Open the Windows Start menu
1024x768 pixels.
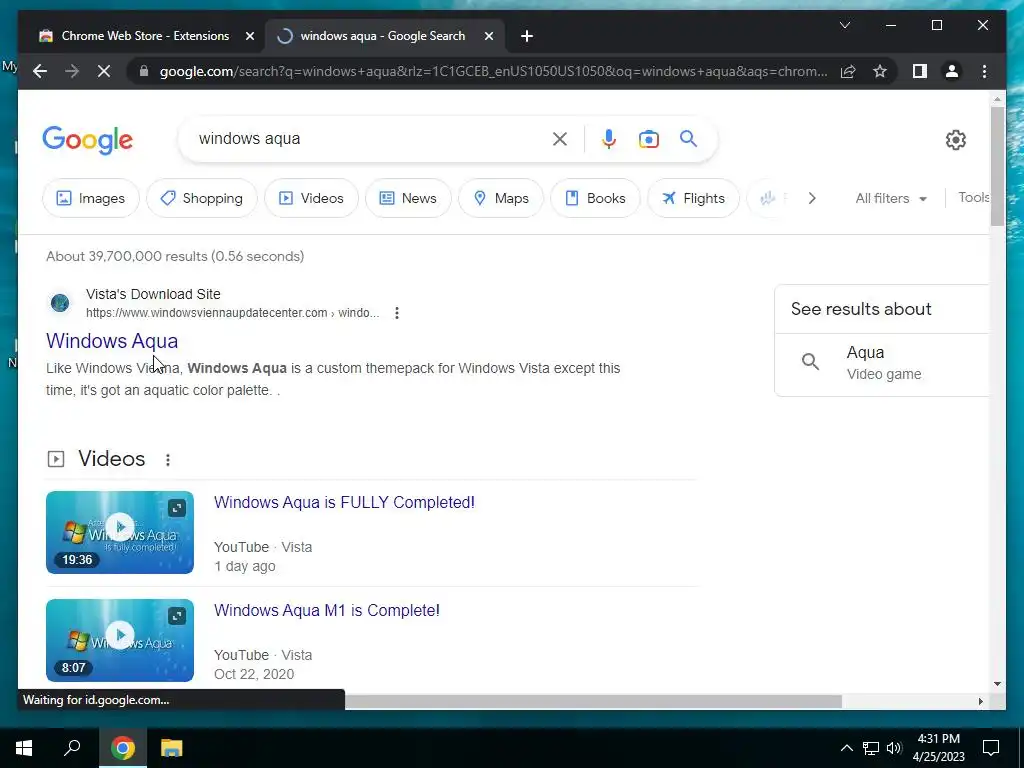[x=24, y=748]
